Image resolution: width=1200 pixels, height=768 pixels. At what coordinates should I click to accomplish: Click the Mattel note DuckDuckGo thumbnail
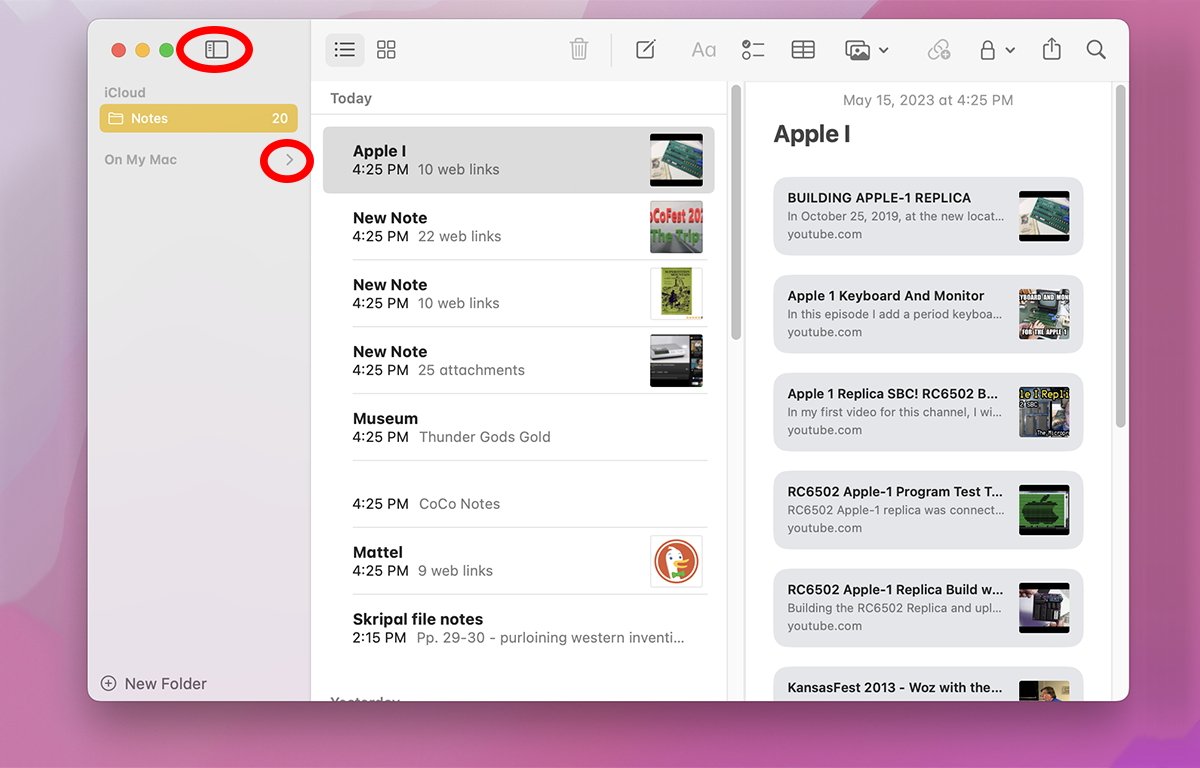click(676, 561)
